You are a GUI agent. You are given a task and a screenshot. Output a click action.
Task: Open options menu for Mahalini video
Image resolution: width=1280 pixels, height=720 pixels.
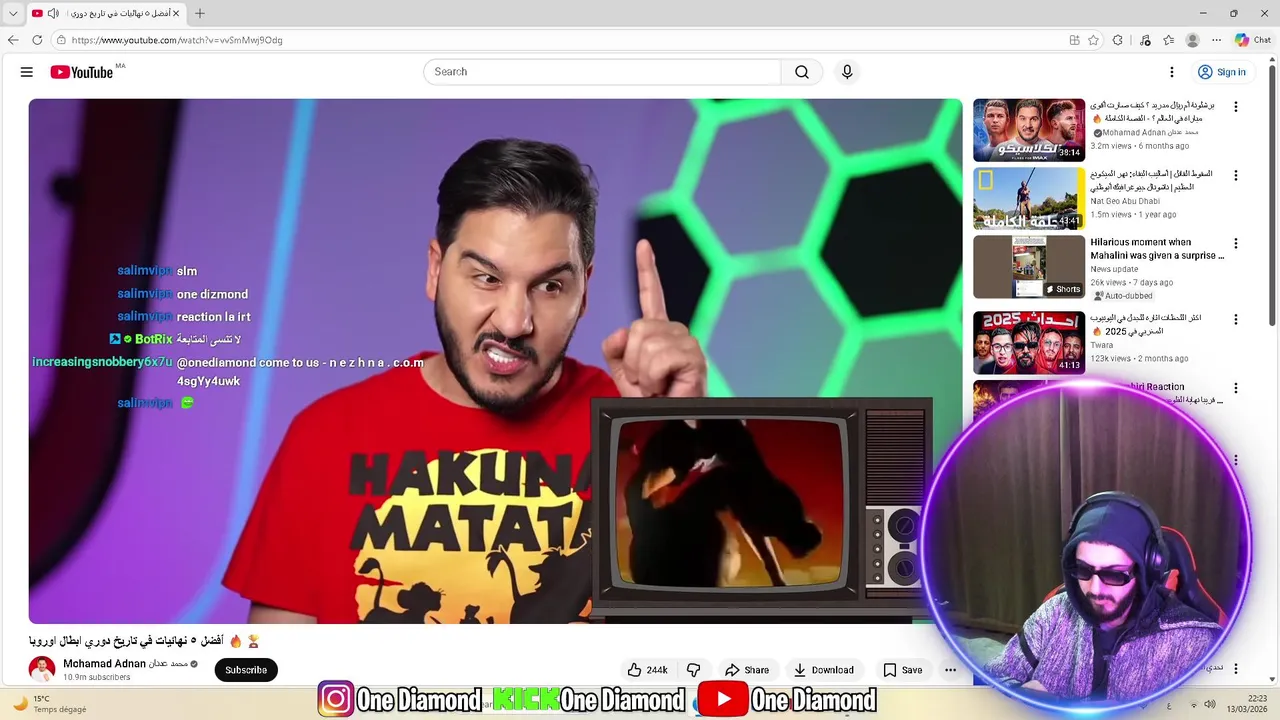1235,243
